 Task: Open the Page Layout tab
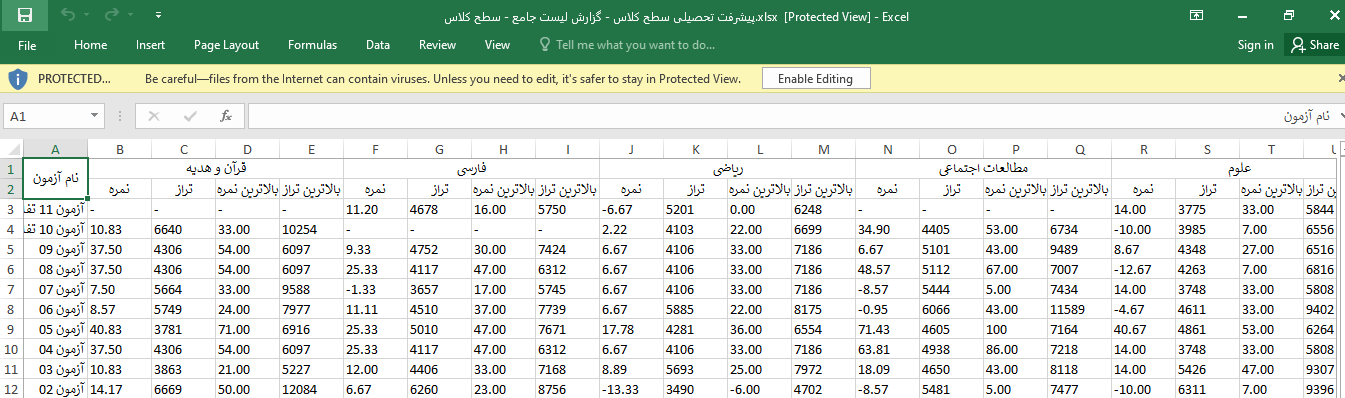(x=226, y=45)
